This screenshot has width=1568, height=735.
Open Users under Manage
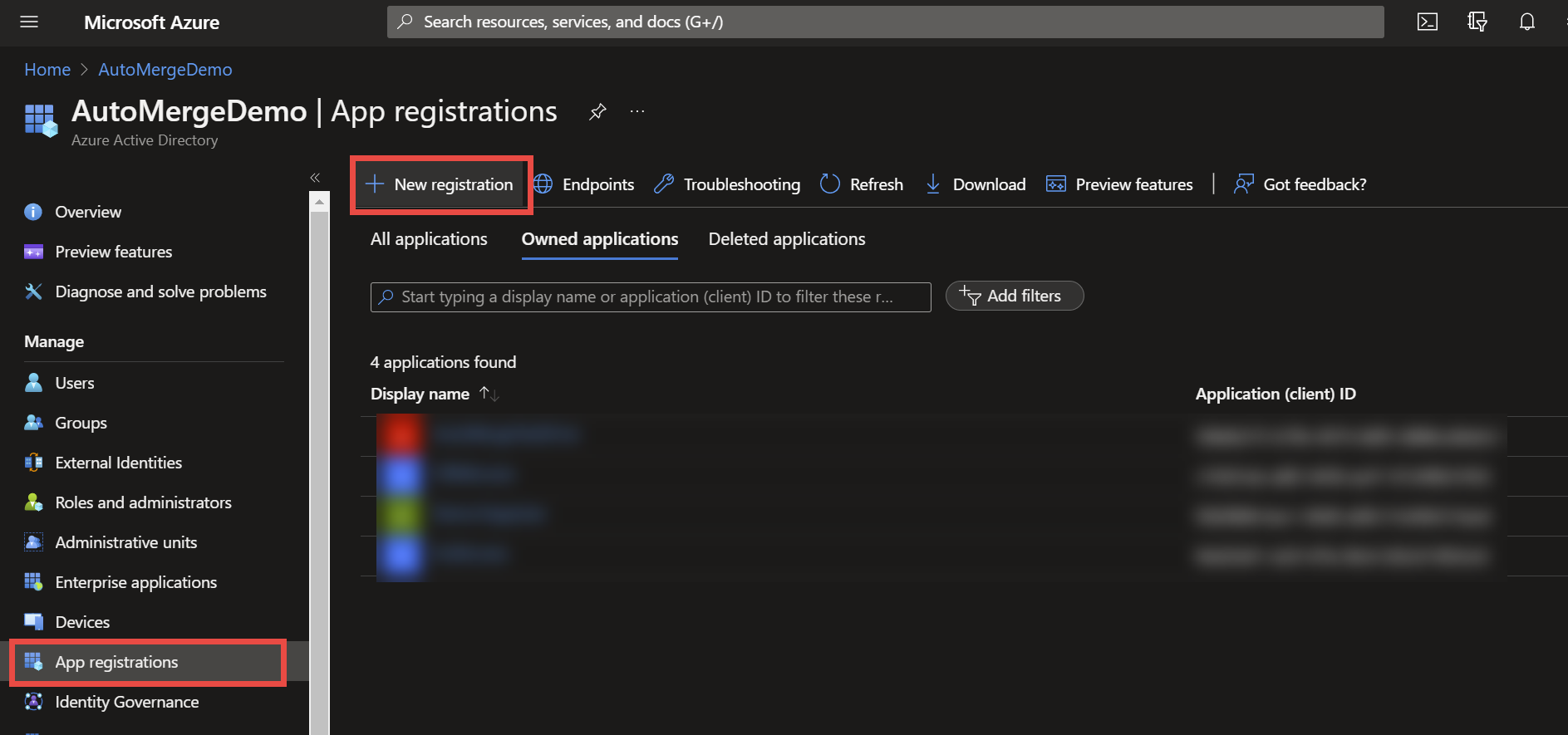point(75,383)
